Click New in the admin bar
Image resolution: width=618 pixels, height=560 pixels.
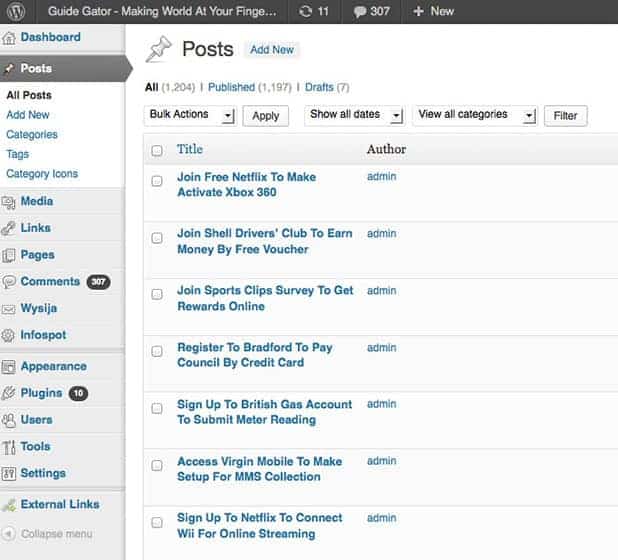pyautogui.click(x=442, y=11)
